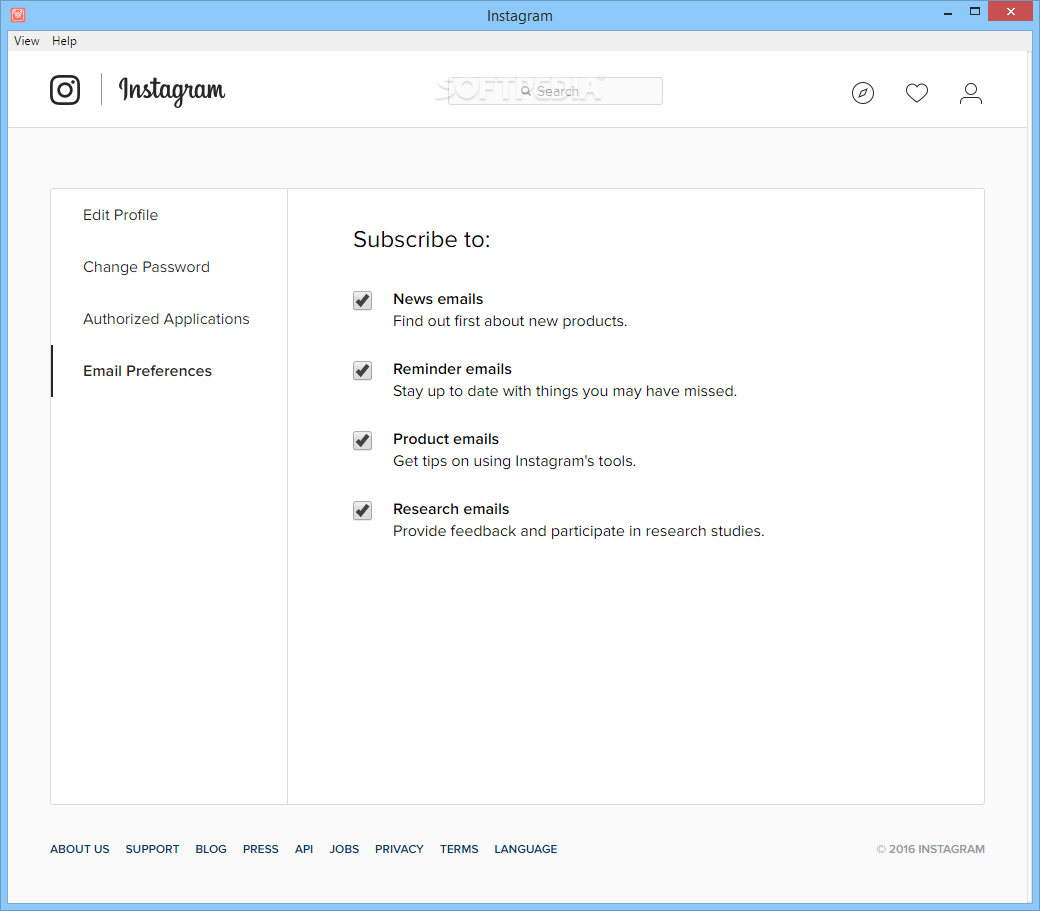Click the 'Reminder emails' label text

click(452, 369)
